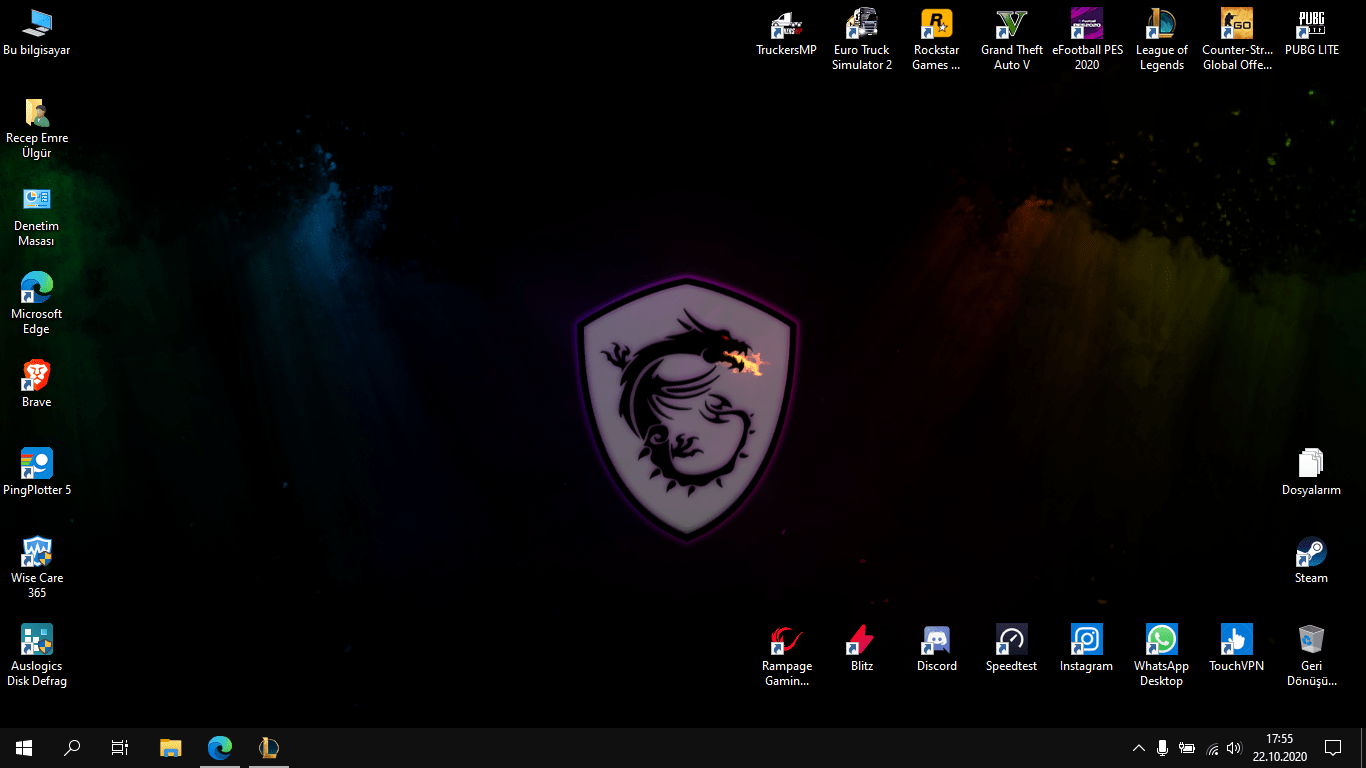Open the volume control in tray
The width and height of the screenshot is (1366, 768).
pyautogui.click(x=1235, y=748)
